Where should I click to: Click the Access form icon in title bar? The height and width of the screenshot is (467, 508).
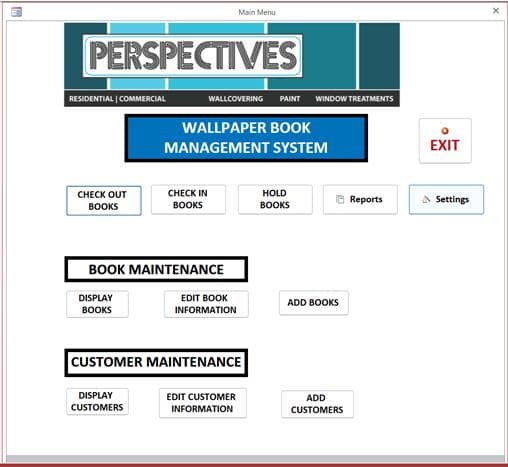click(x=16, y=12)
